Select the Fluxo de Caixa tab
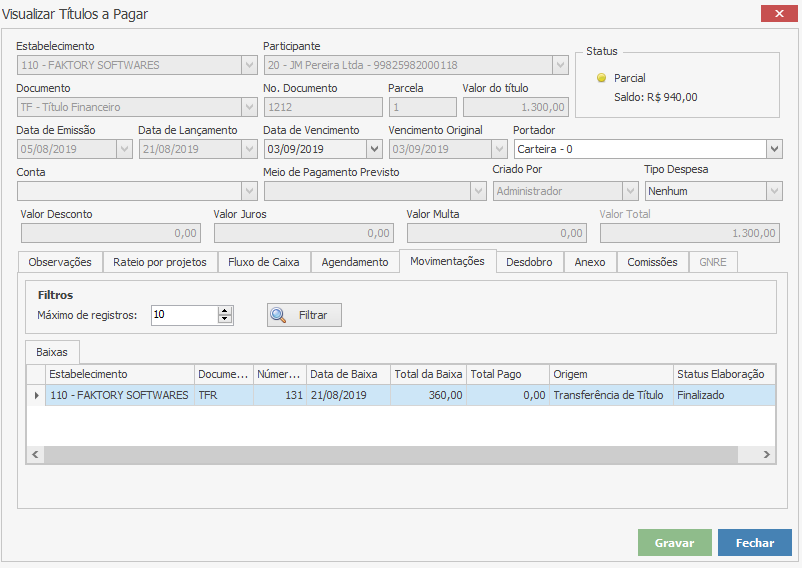Viewport: 802px width, 568px height. point(264,262)
